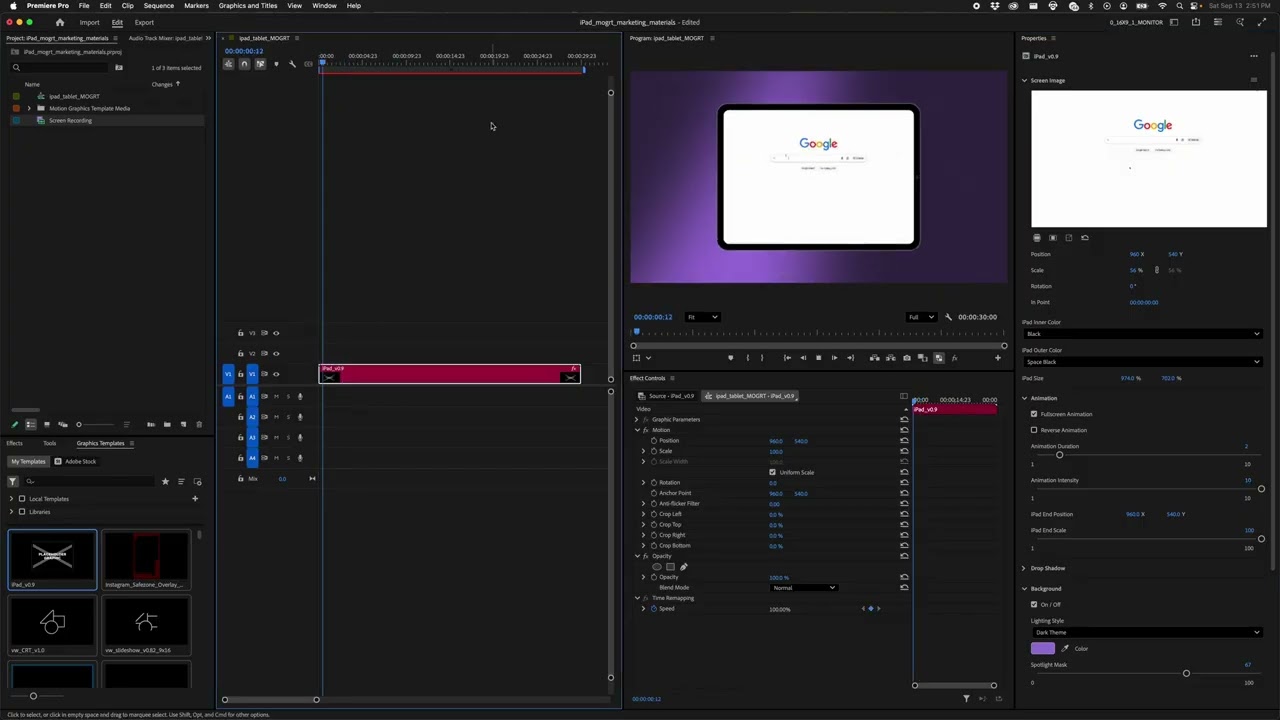Switch to Tools tab
The width and height of the screenshot is (1280, 720).
[x=49, y=443]
